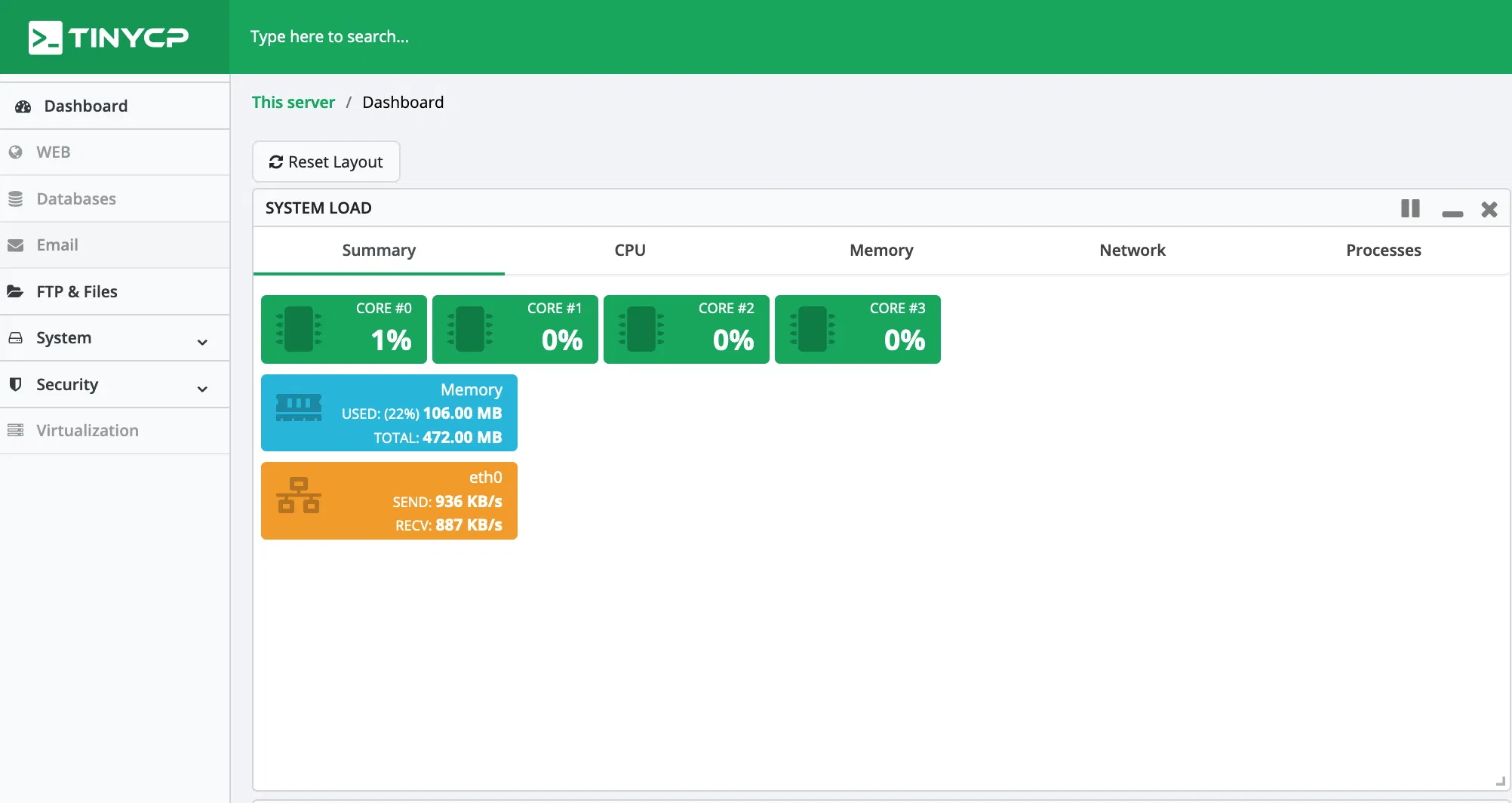Switch to the CPU tab
This screenshot has height=803, width=1512.
630,251
